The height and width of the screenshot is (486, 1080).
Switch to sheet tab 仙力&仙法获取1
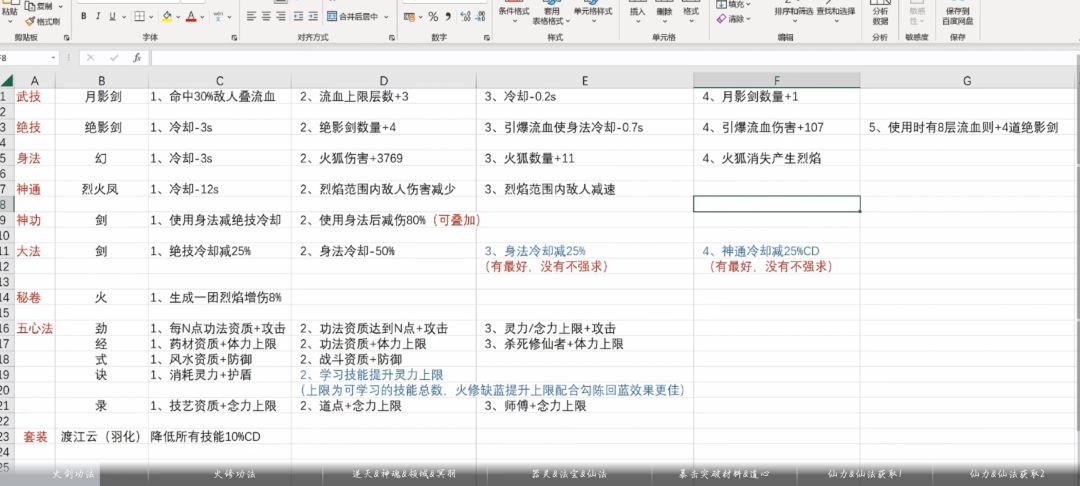[864, 474]
